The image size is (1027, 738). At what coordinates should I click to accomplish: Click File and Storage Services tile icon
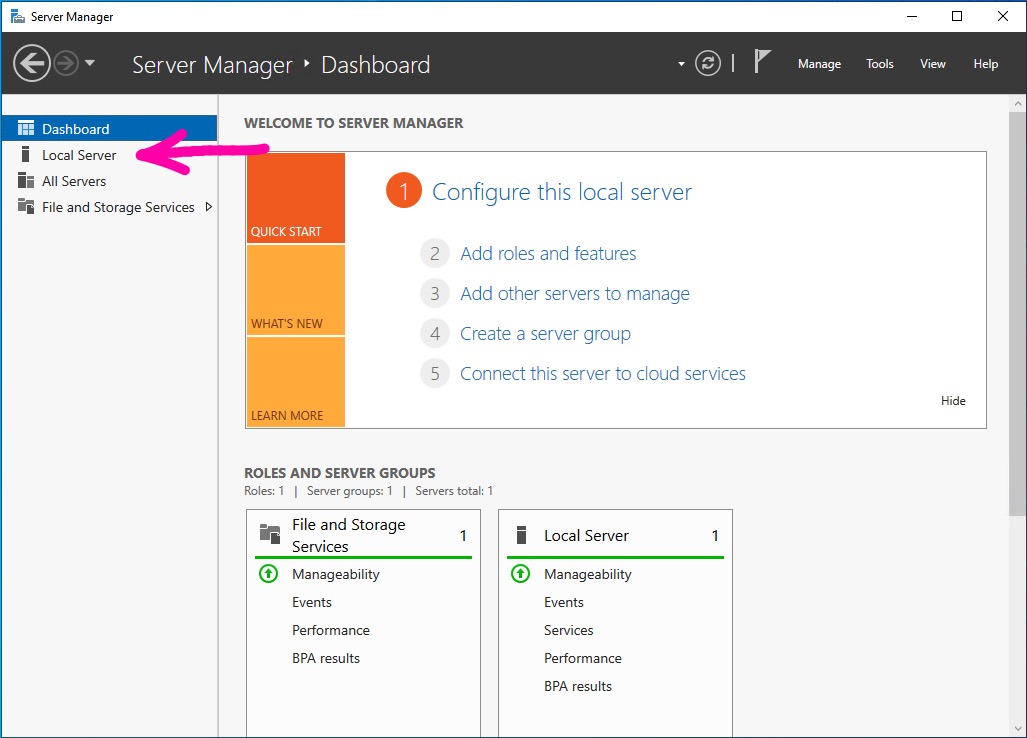270,534
